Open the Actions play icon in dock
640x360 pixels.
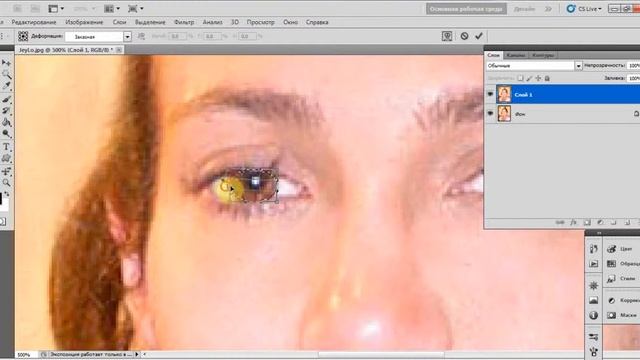coord(593,264)
